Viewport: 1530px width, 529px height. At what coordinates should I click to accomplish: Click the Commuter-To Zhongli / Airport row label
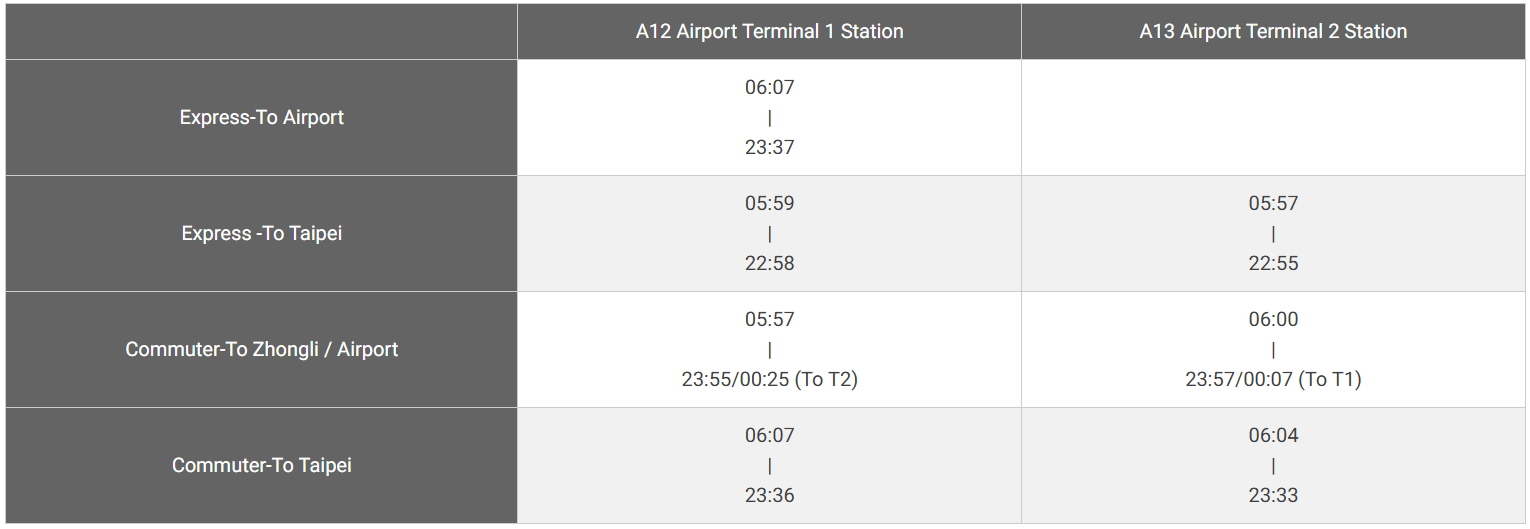[261, 349]
